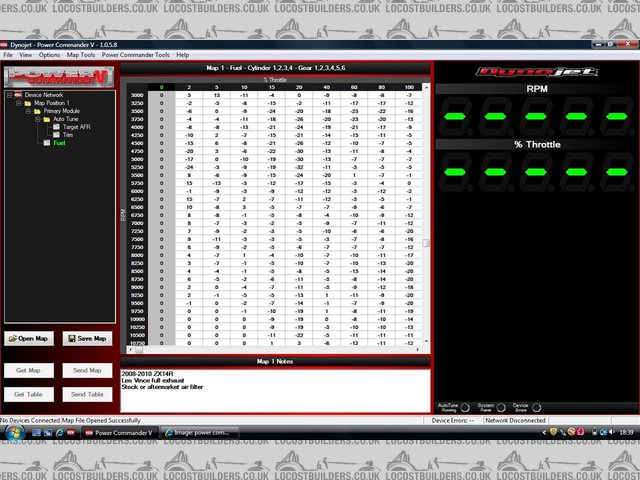Click the table vertical scrollbar thumb
The width and height of the screenshot is (640, 480).
pyautogui.click(x=426, y=243)
